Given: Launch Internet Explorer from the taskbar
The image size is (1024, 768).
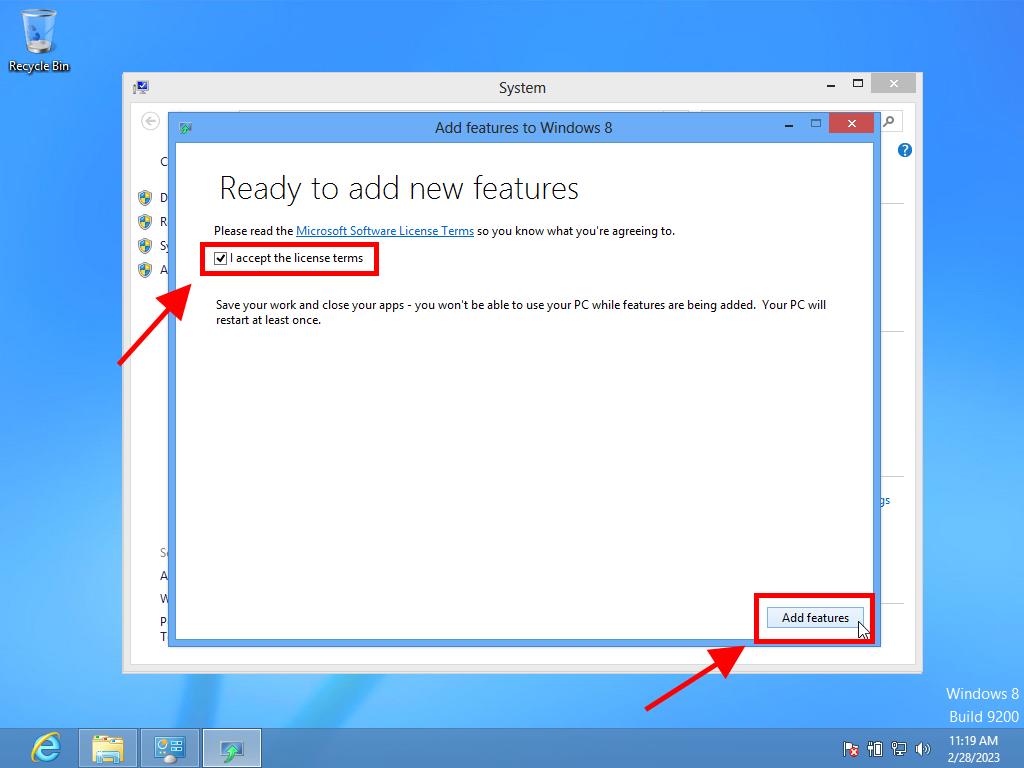Looking at the screenshot, I should pyautogui.click(x=46, y=747).
